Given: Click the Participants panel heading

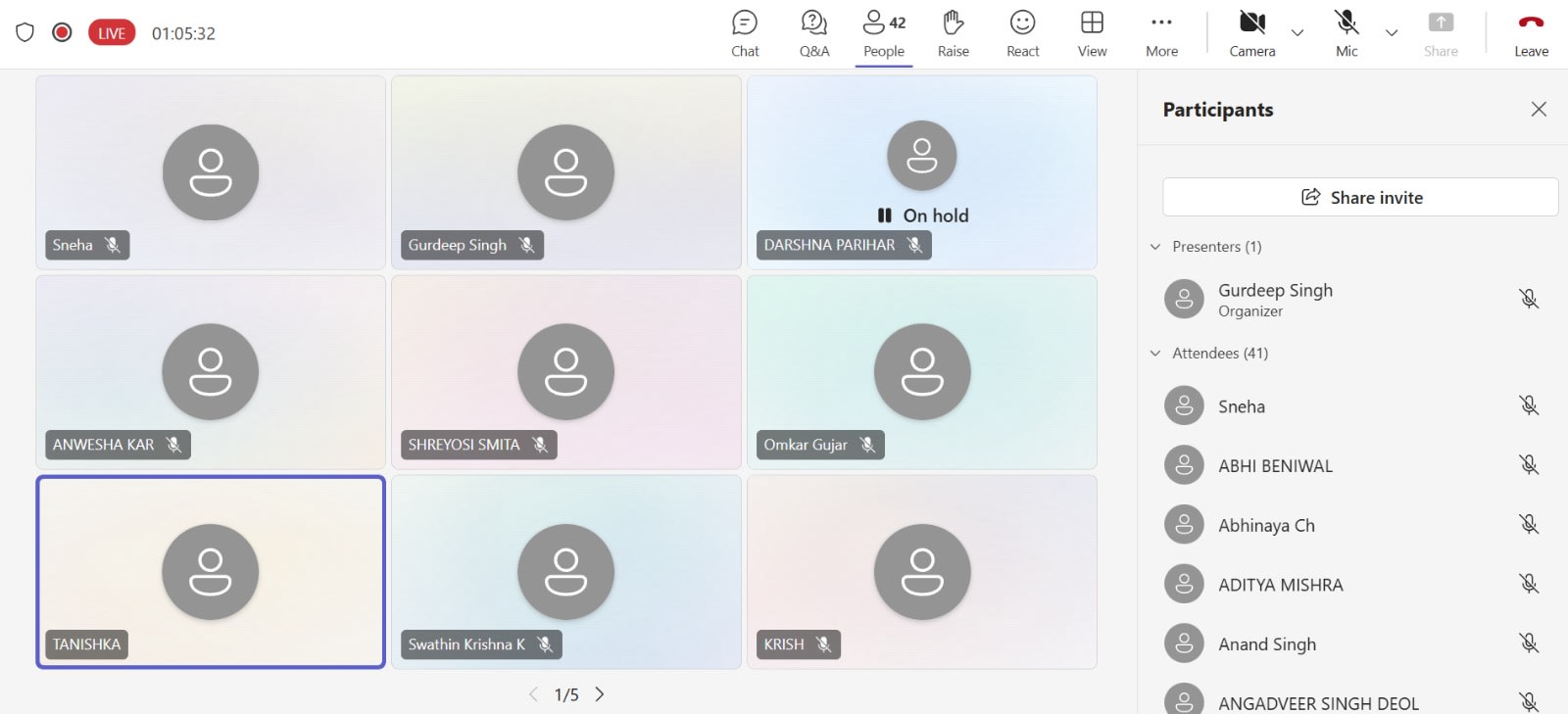Looking at the screenshot, I should 1218,110.
